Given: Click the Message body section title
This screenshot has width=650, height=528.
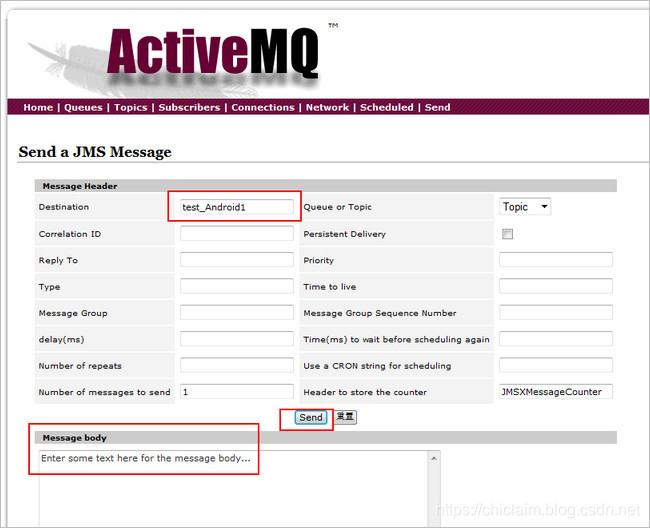Looking at the screenshot, I should pyautogui.click(x=75, y=438).
